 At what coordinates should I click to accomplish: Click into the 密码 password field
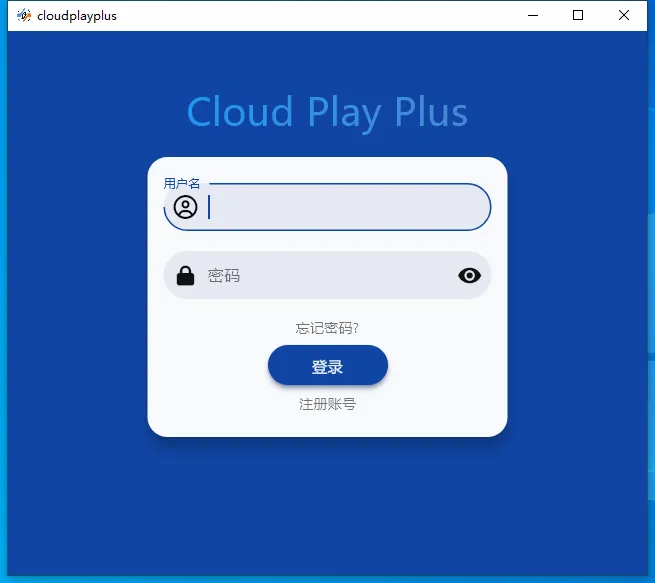[327, 275]
